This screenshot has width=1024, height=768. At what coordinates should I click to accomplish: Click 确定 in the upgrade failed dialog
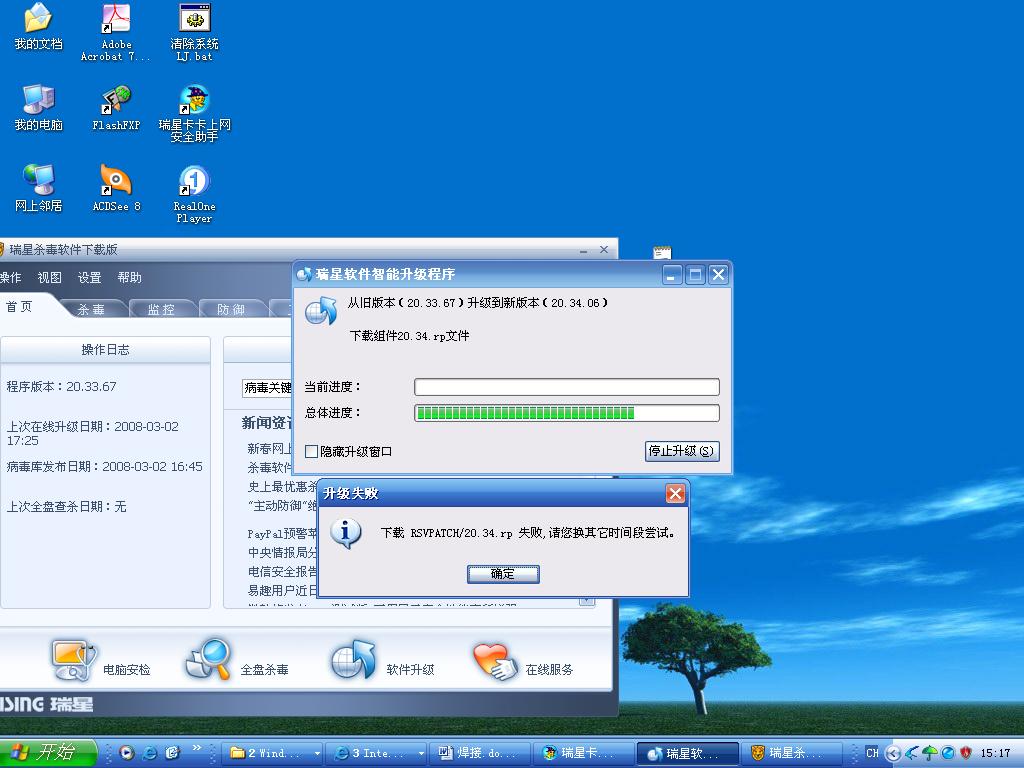503,574
